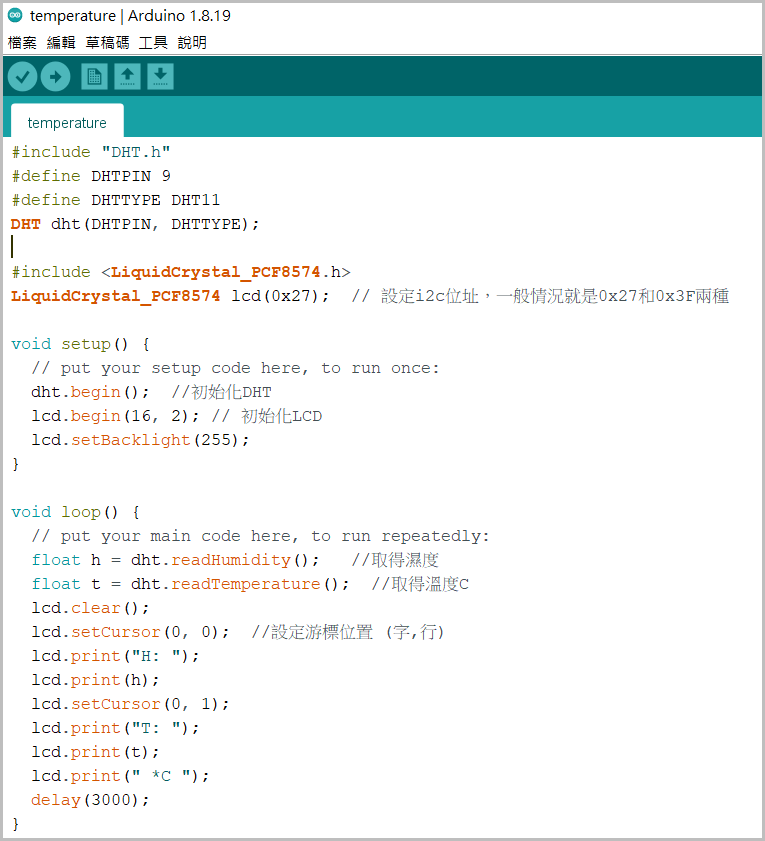
Task: Open the 檔案 menu
Action: tap(22, 43)
